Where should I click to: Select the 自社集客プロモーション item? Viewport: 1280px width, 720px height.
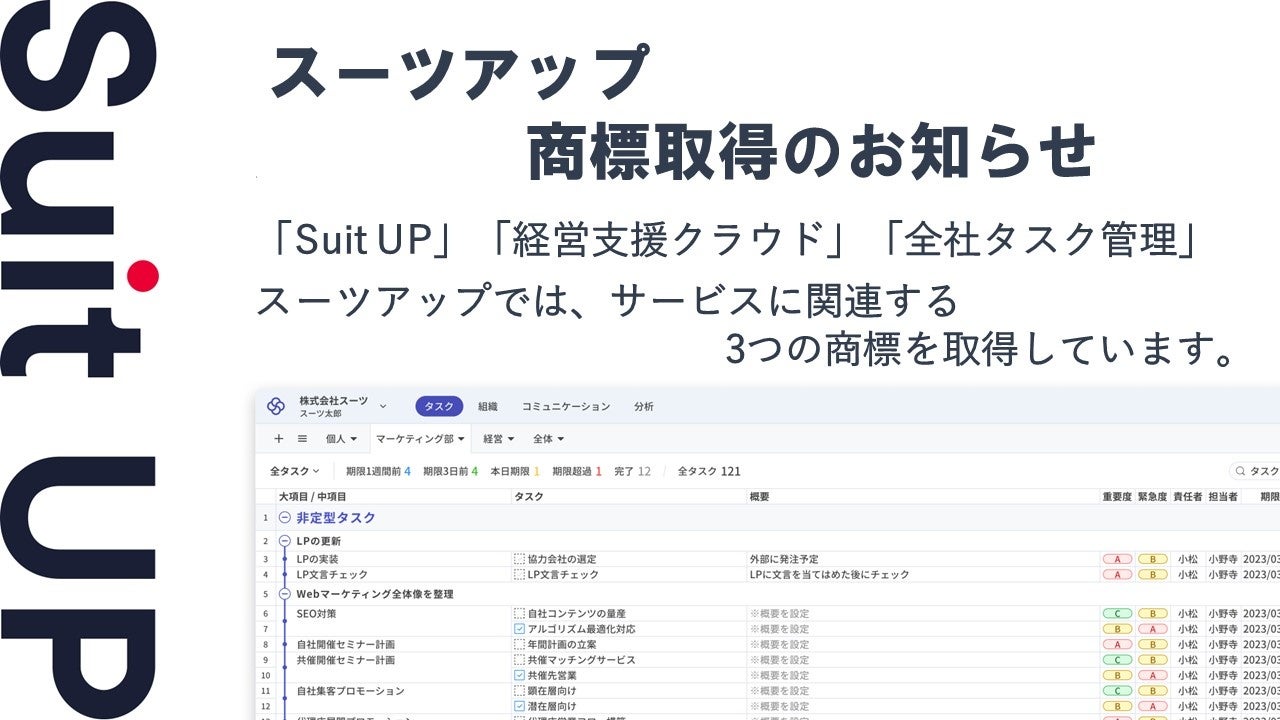(351, 691)
